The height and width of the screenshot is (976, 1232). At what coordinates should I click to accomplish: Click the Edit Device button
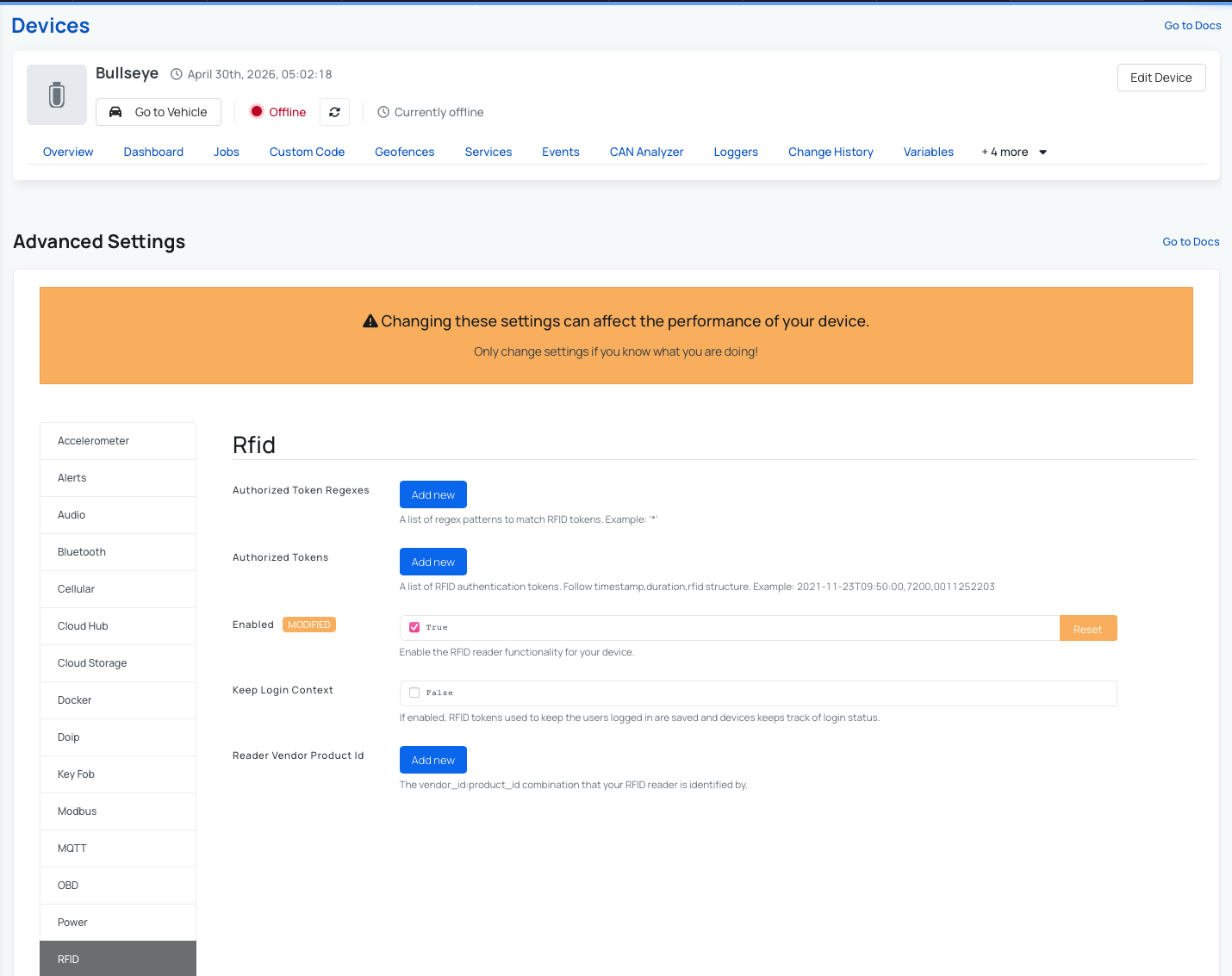[1161, 78]
